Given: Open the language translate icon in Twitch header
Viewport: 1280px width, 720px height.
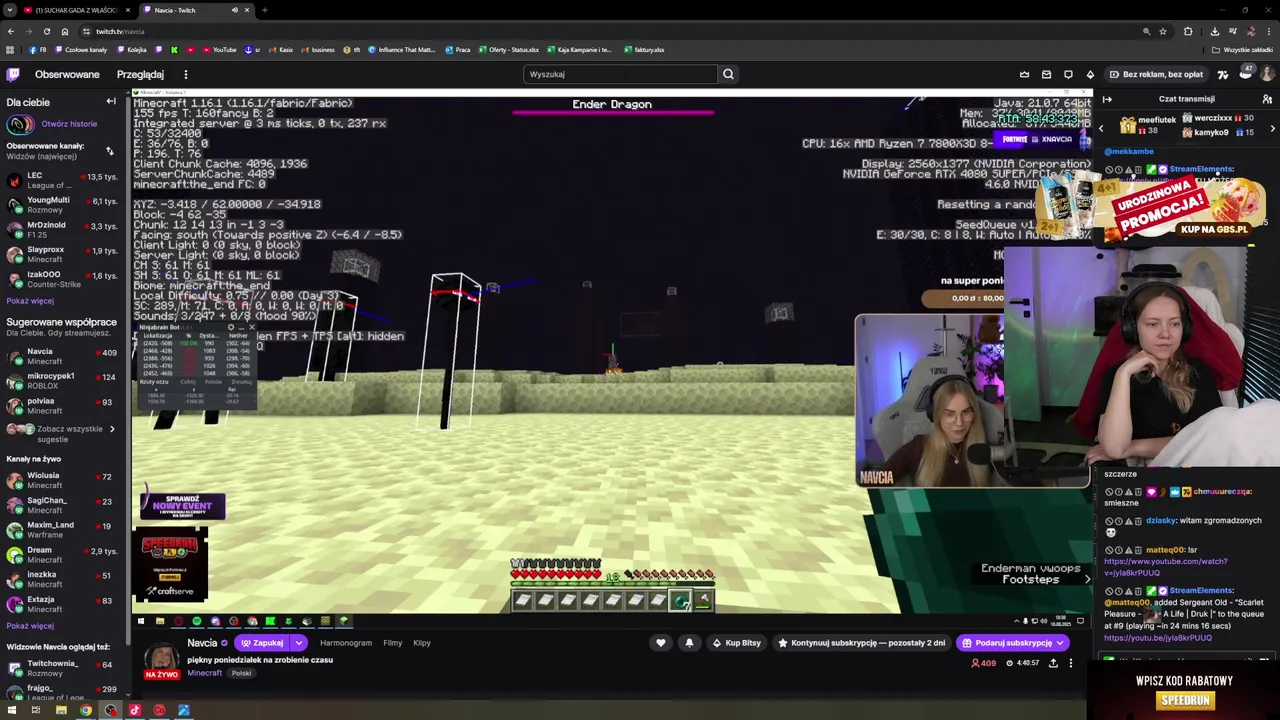Looking at the screenshot, I should click(x=1222, y=74).
